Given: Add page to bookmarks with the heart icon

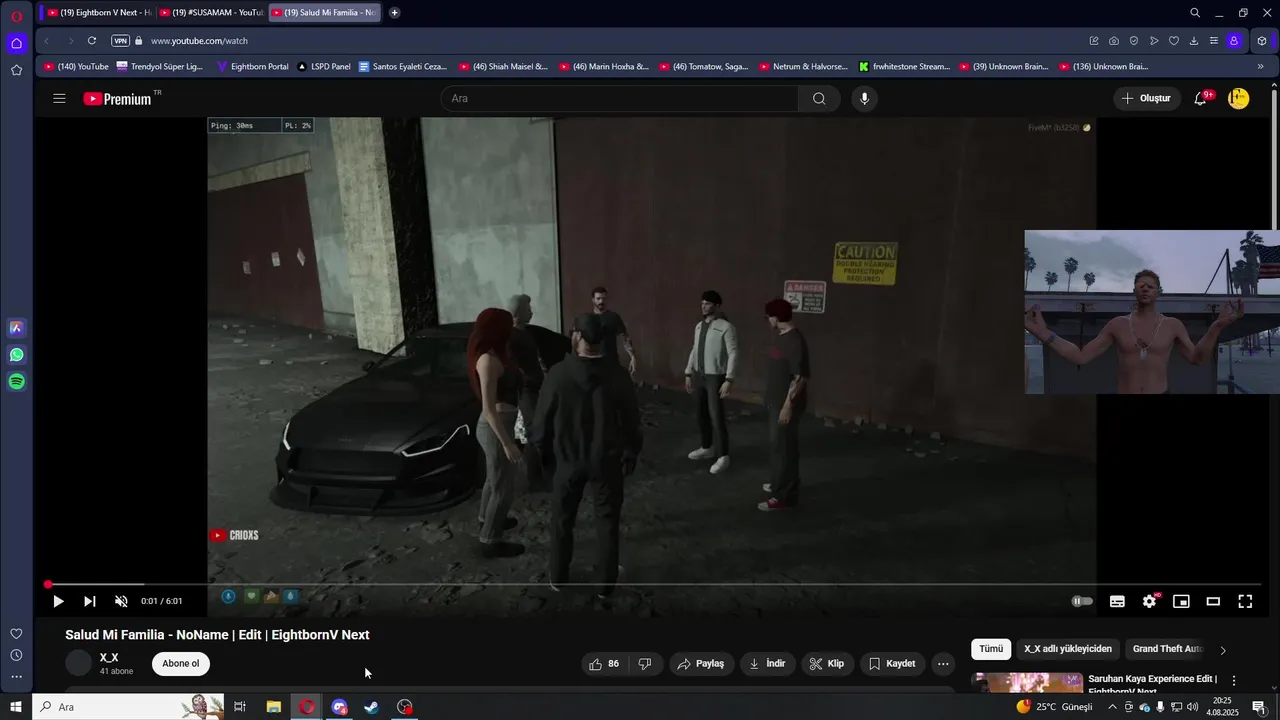Looking at the screenshot, I should click(x=1174, y=41).
